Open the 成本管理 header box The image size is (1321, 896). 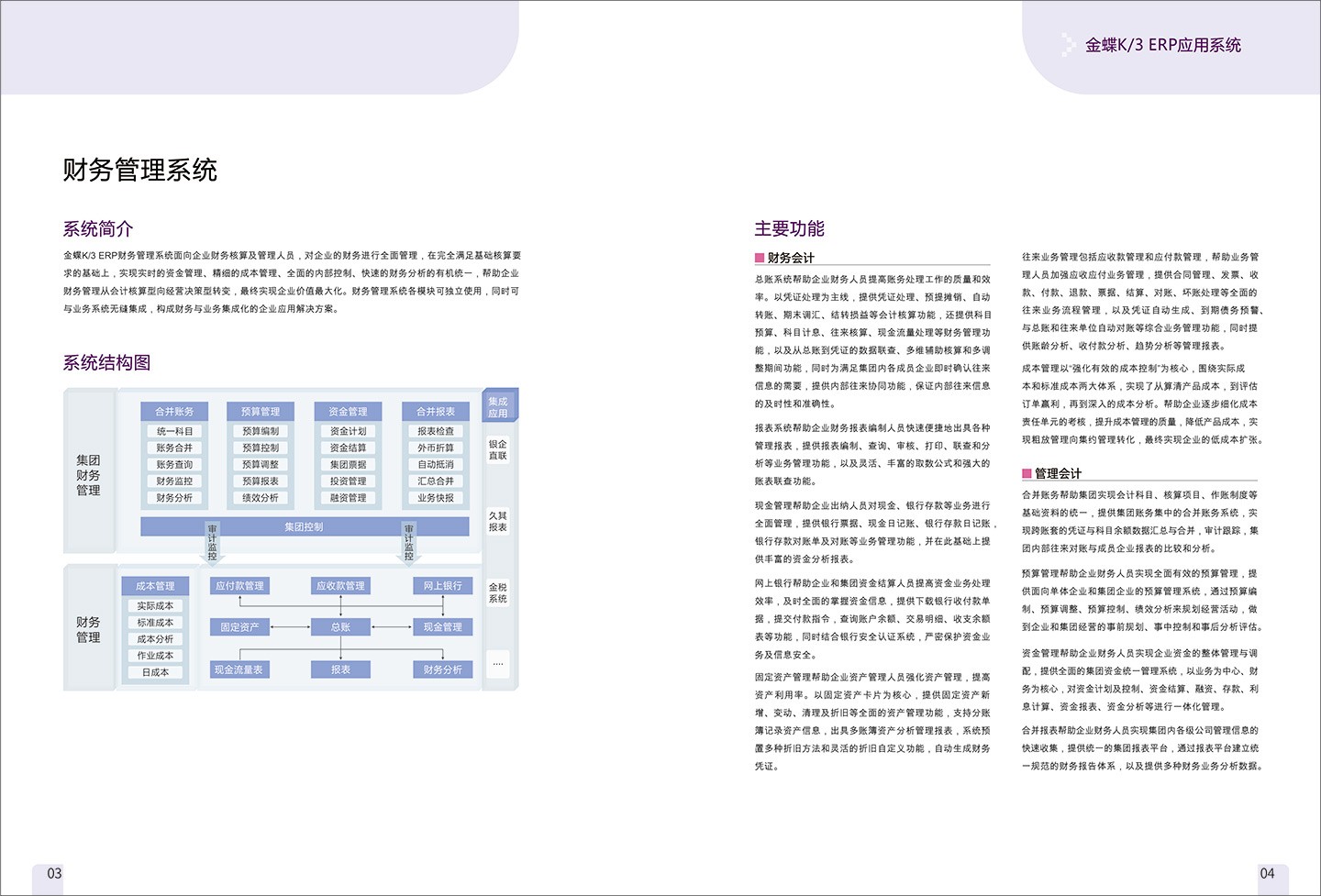coord(155,586)
